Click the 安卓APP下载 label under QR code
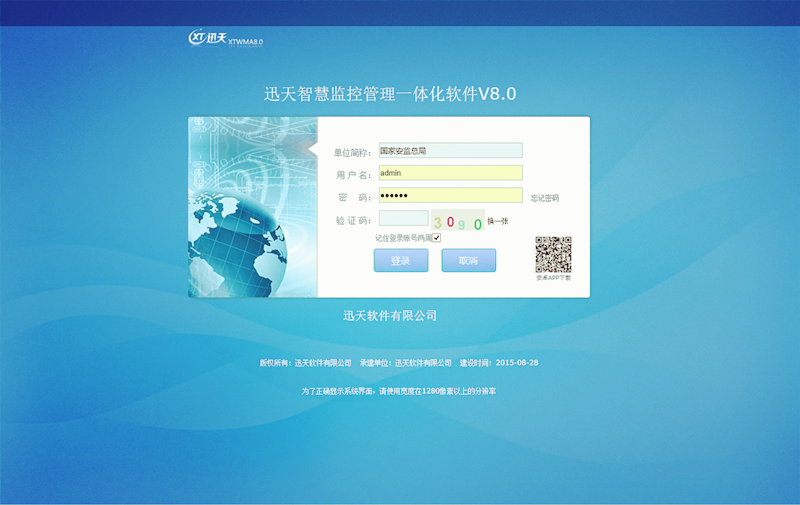Image resolution: width=800 pixels, height=505 pixels. [553, 278]
